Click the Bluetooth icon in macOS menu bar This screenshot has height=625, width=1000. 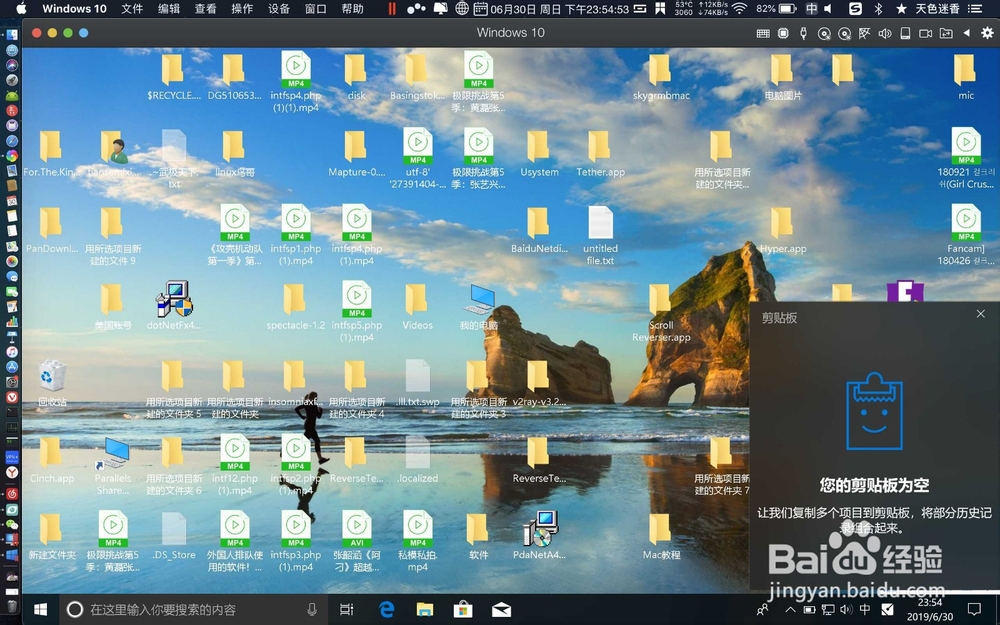(x=878, y=9)
